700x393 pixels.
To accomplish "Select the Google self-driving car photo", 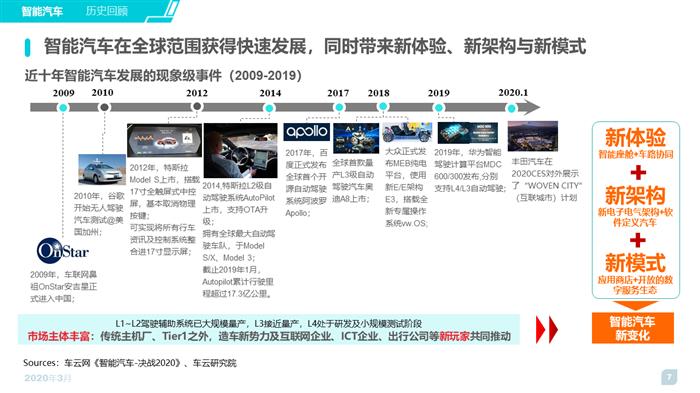I will pos(102,170).
